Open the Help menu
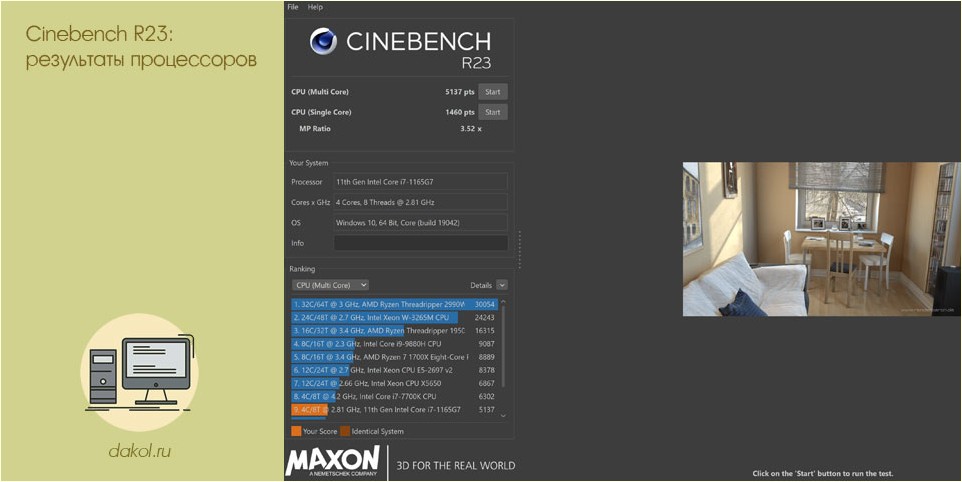The image size is (962, 482). point(315,7)
